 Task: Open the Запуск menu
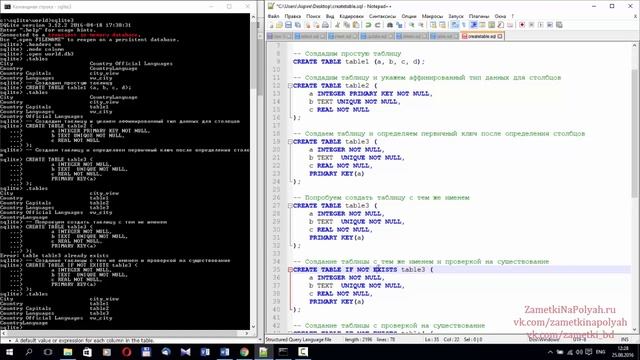tap(456, 16)
